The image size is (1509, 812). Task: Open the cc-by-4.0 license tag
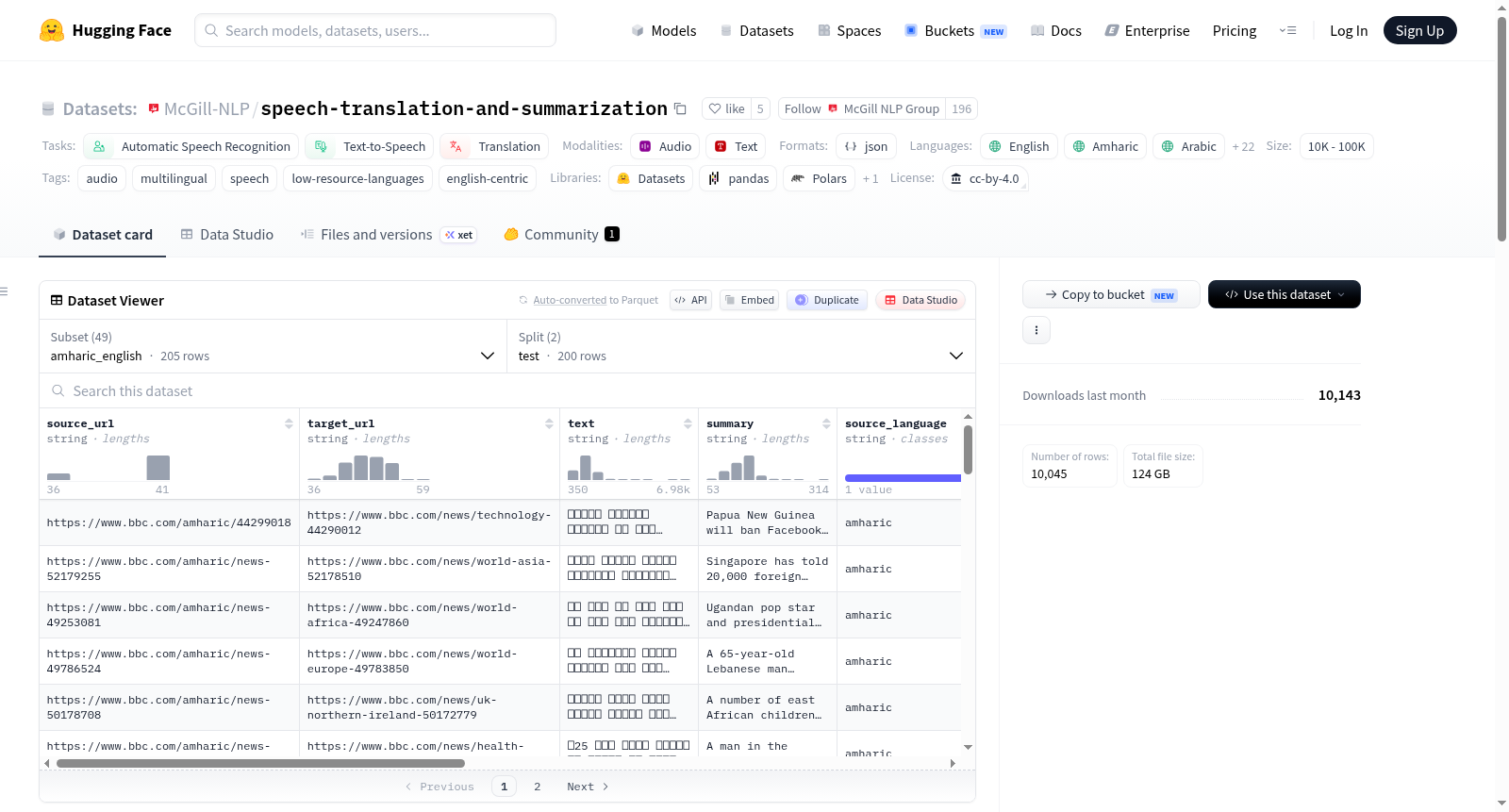[x=985, y=178]
